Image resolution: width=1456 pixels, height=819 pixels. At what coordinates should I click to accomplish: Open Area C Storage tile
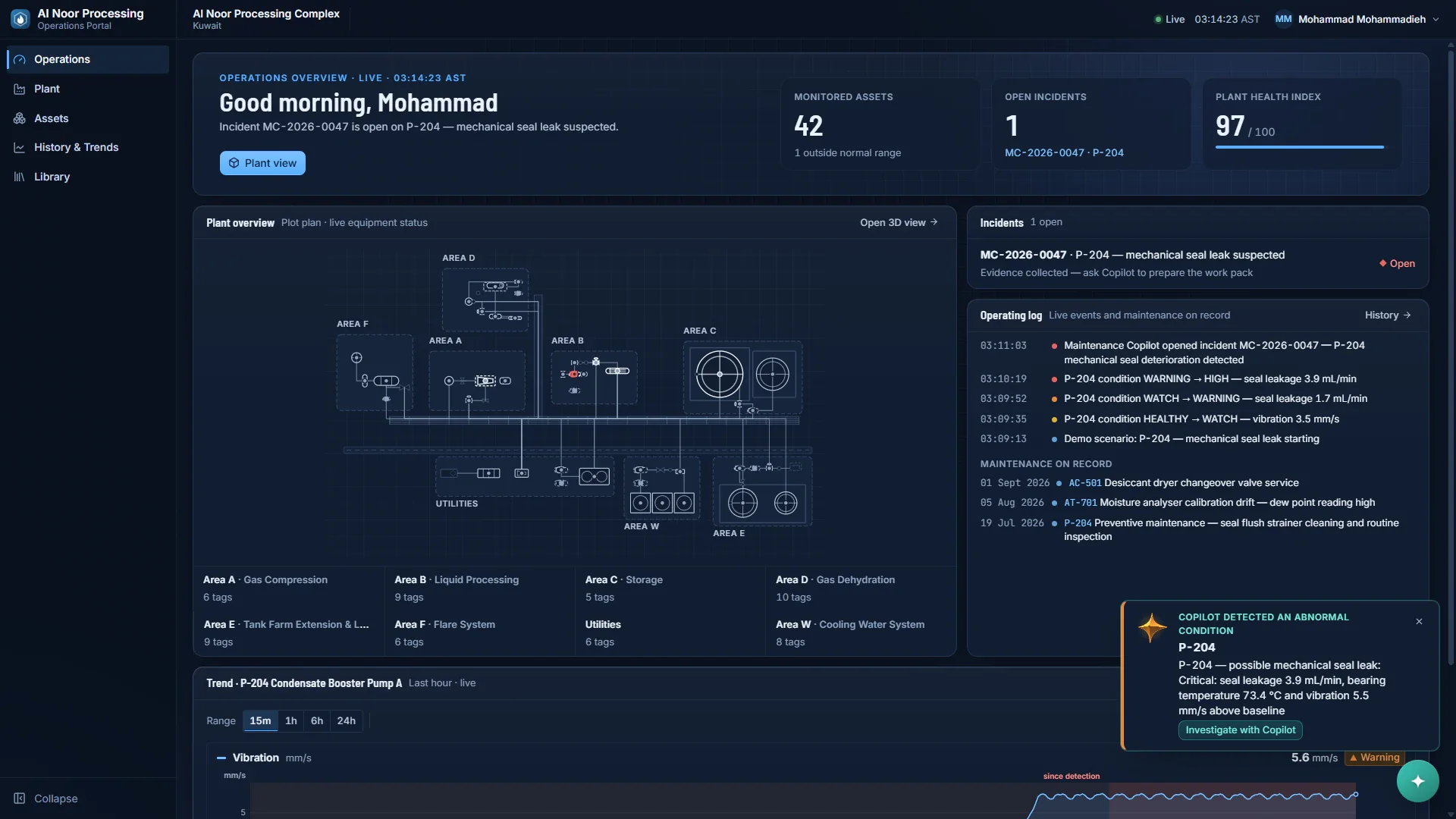(670, 588)
